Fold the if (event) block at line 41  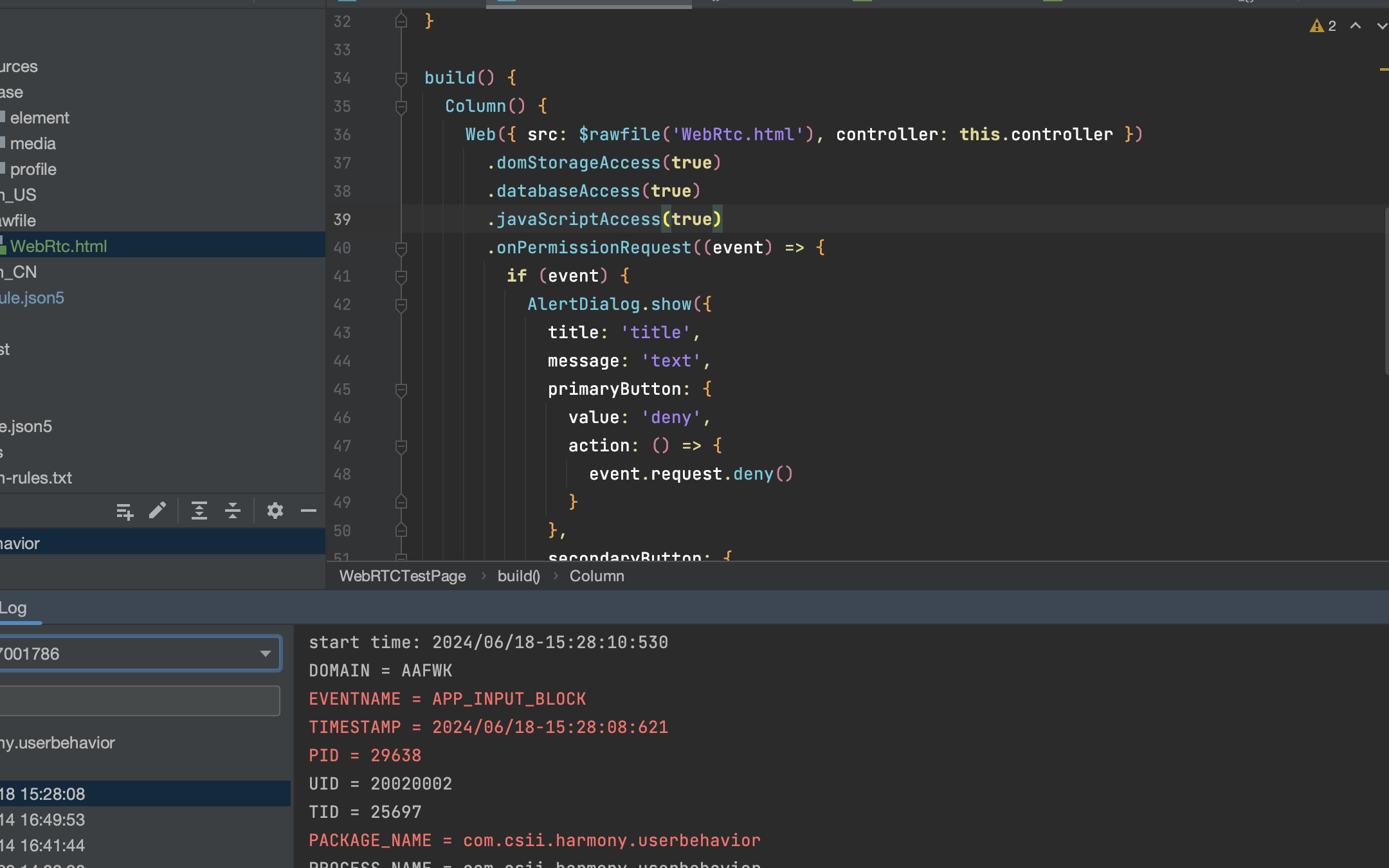click(401, 276)
